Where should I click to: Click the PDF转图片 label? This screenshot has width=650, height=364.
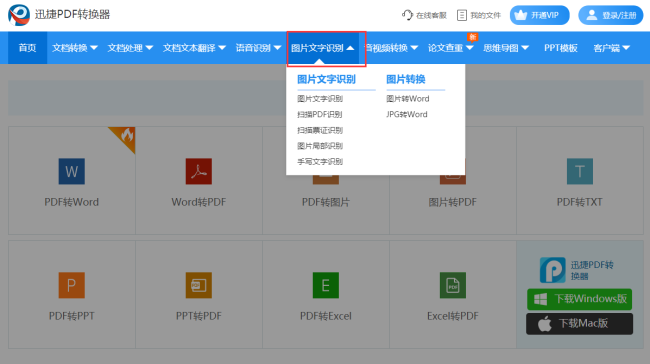click(x=326, y=202)
